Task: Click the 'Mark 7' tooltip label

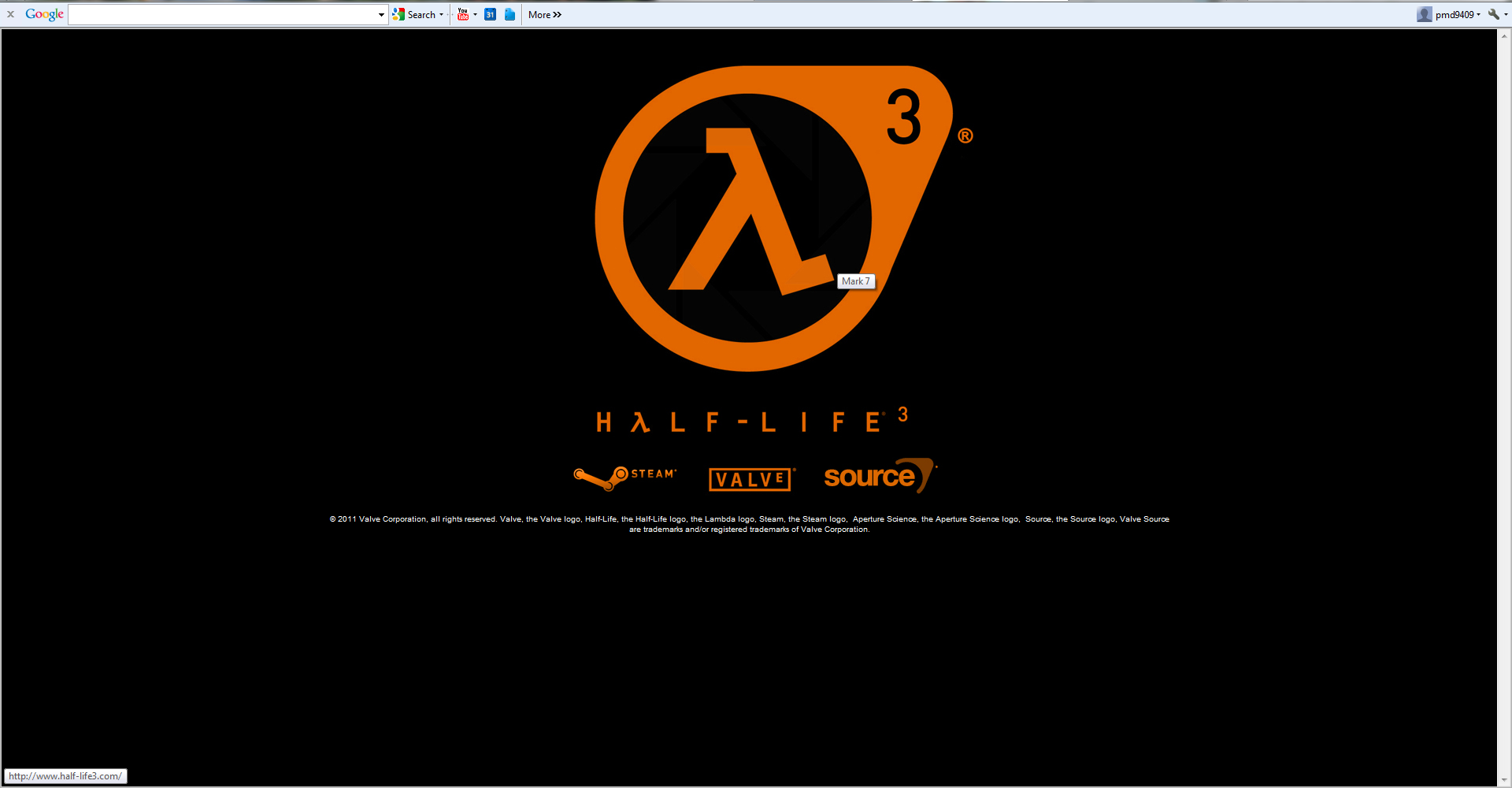Action: (856, 281)
